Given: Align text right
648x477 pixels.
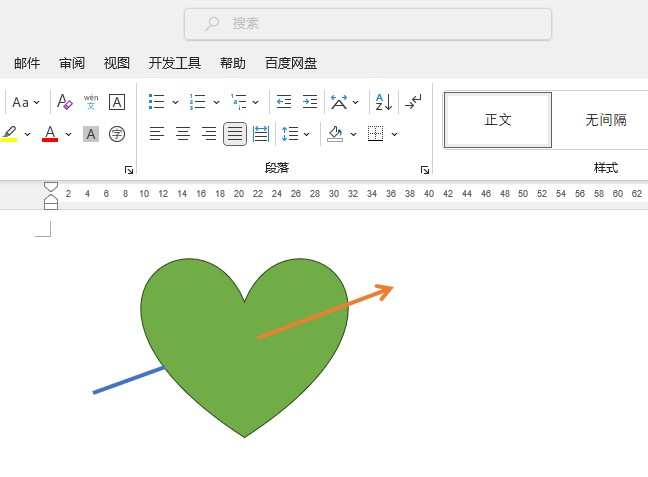Looking at the screenshot, I should (x=209, y=134).
